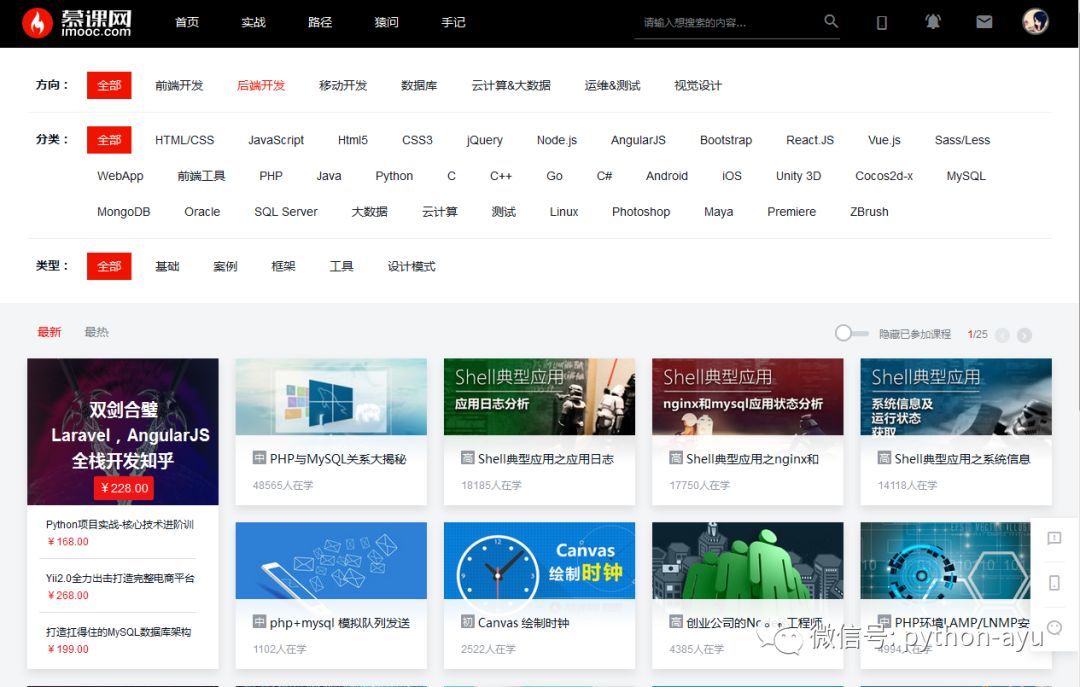Viewport: 1080px width, 687px height.
Task: Select the HTML/CSS category
Action: point(185,140)
